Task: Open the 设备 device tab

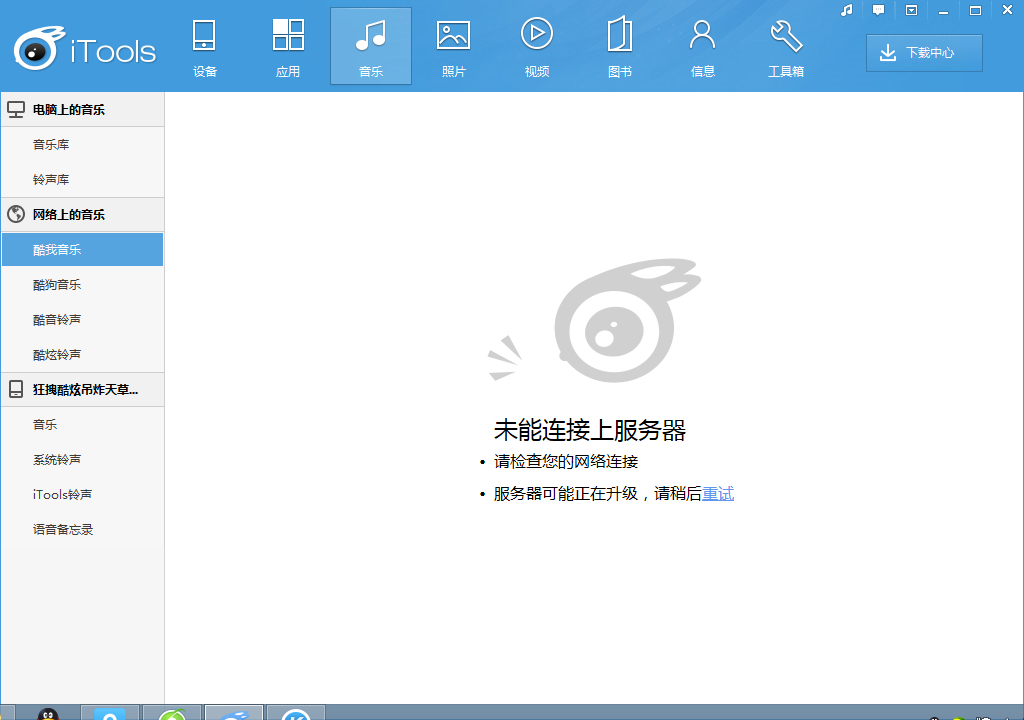Action: (204, 46)
